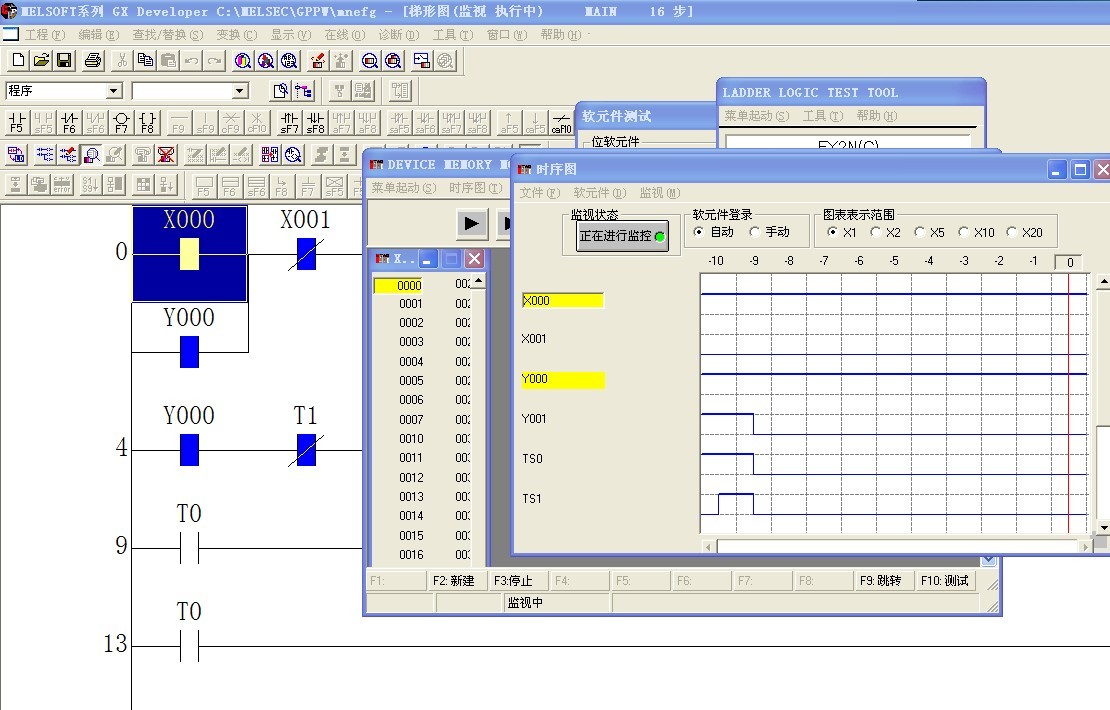
Task: Click the 正在进行监控 monitoring status button
Action: [x=621, y=237]
